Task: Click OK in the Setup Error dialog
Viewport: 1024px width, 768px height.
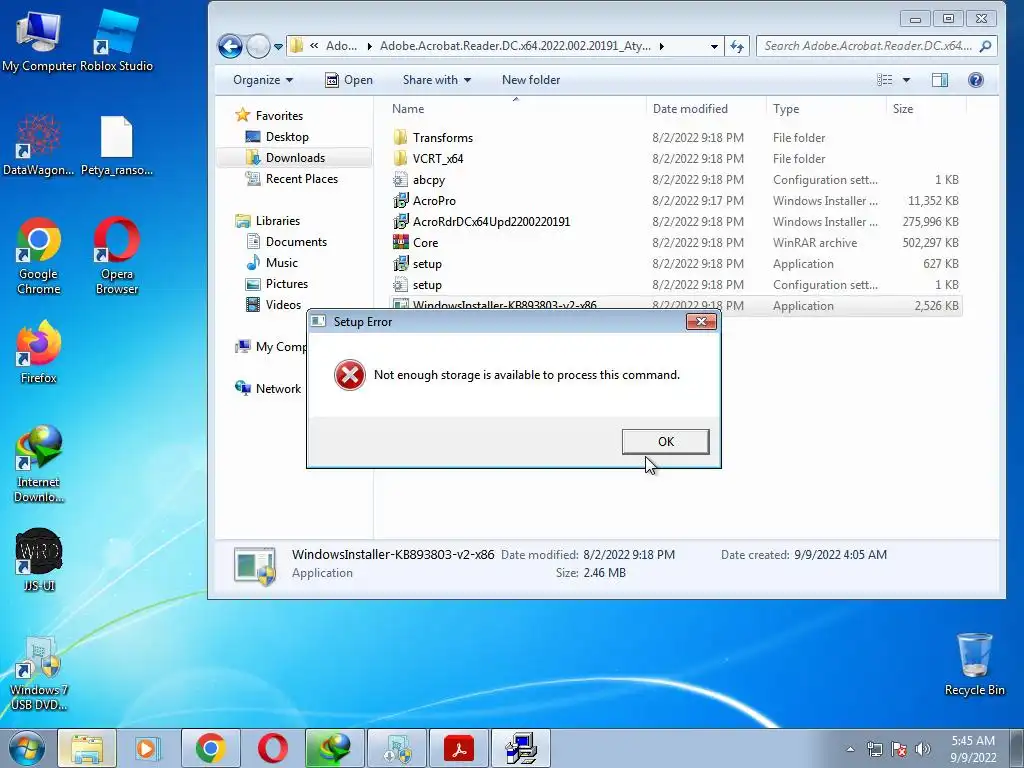Action: coord(665,441)
